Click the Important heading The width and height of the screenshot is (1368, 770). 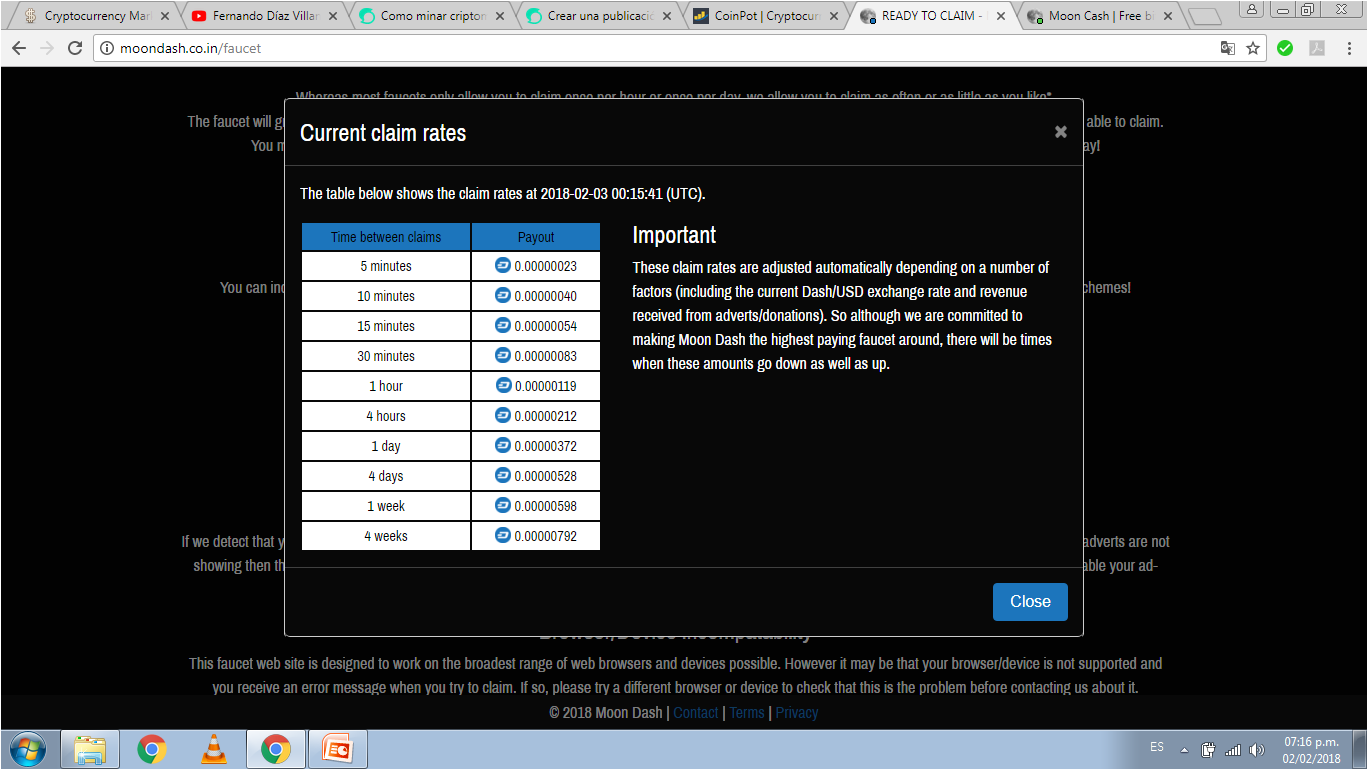pos(674,235)
